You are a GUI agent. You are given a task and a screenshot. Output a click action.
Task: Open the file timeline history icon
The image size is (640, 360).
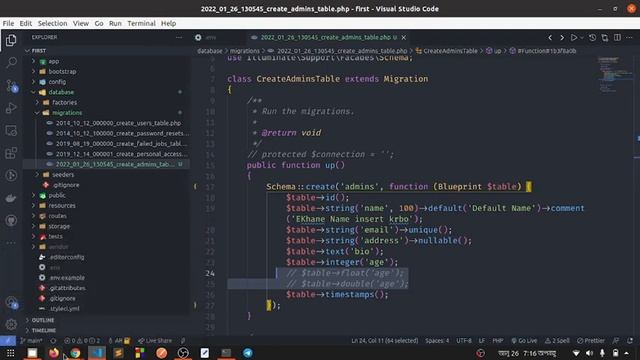593,38
